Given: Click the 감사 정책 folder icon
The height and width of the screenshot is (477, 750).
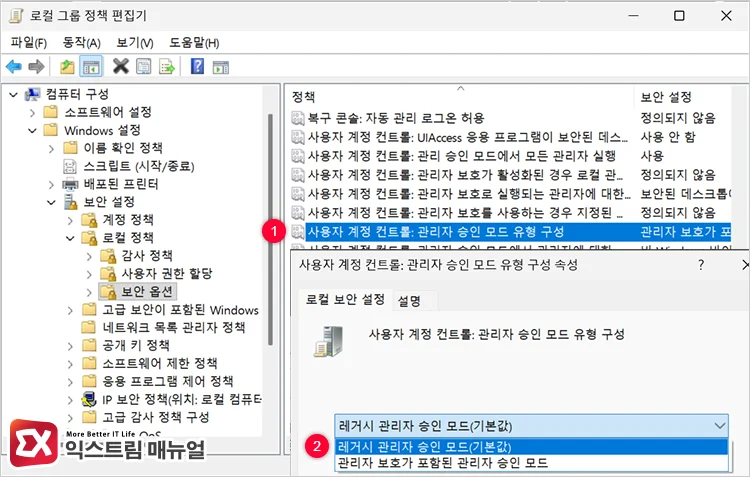Looking at the screenshot, I should 108,256.
